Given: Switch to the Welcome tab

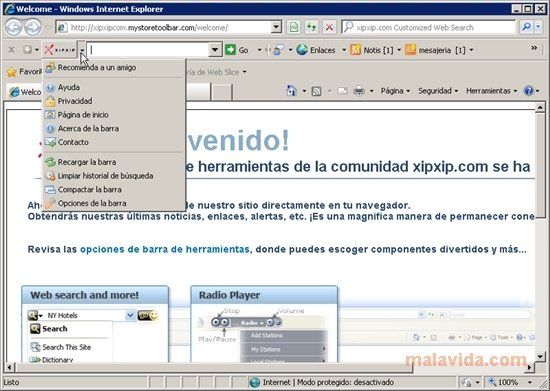Looking at the screenshot, I should (24, 92).
